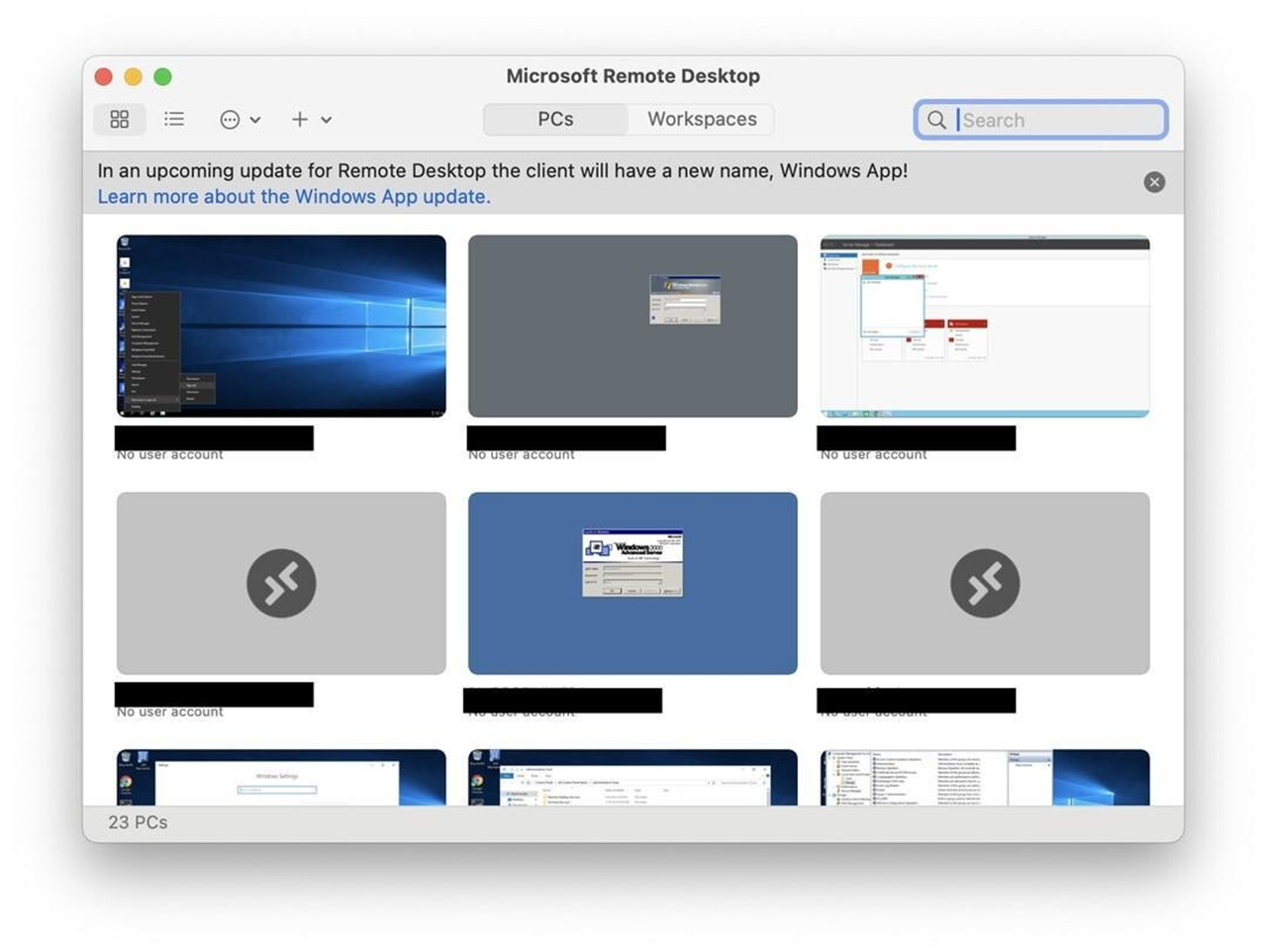Open the more options ellipsis menu
1267x952 pixels.
[x=229, y=119]
